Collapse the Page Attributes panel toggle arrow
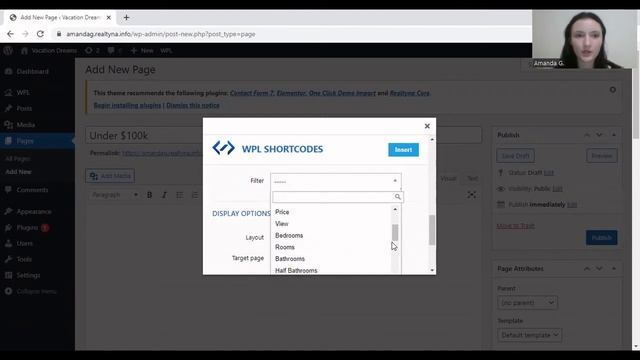The height and width of the screenshot is (360, 640). click(x=613, y=269)
